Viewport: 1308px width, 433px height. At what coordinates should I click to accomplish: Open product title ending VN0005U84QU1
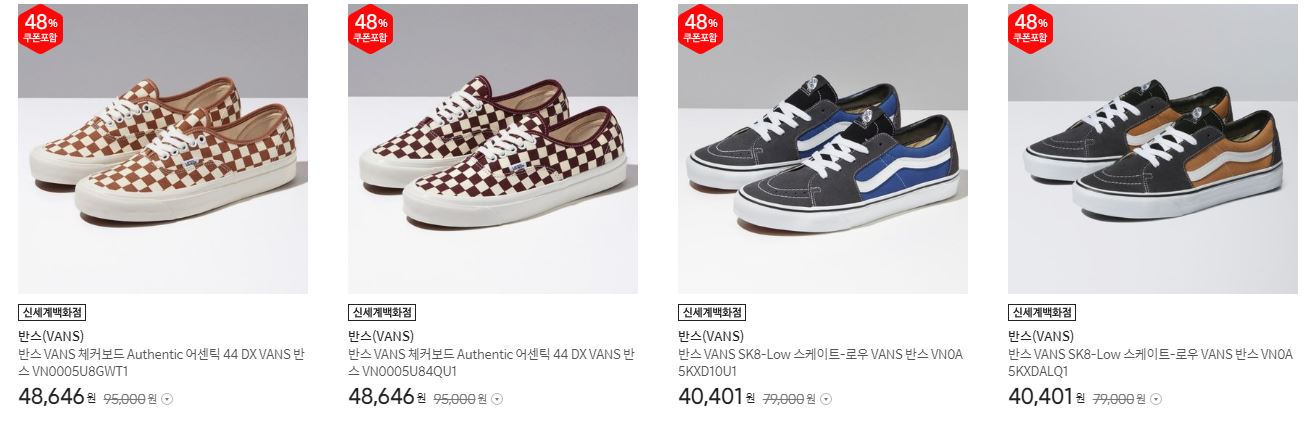click(491, 363)
